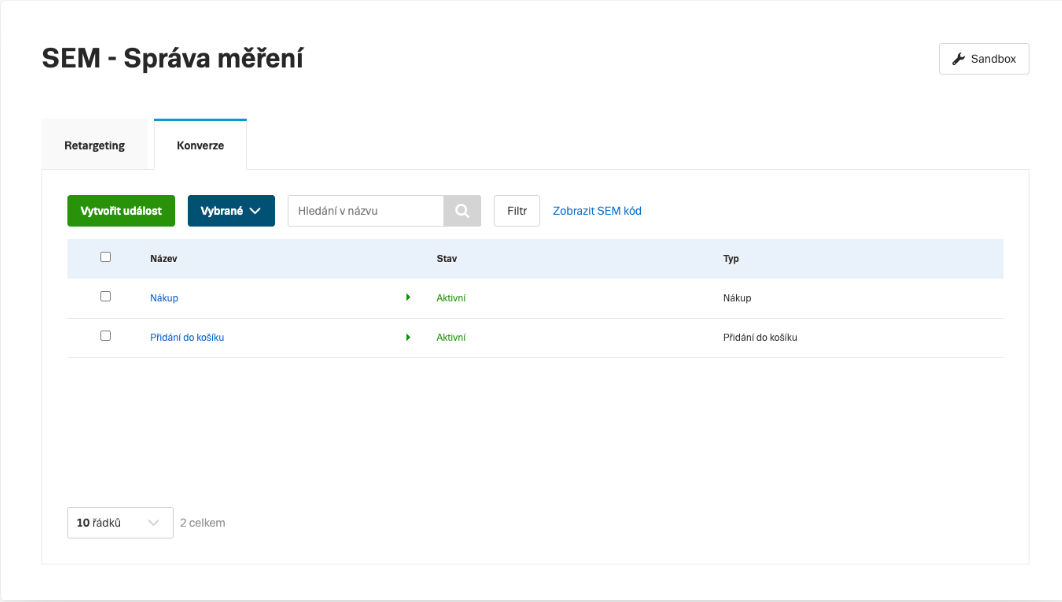Click the Typ column header
1062x602 pixels.
tap(731, 259)
